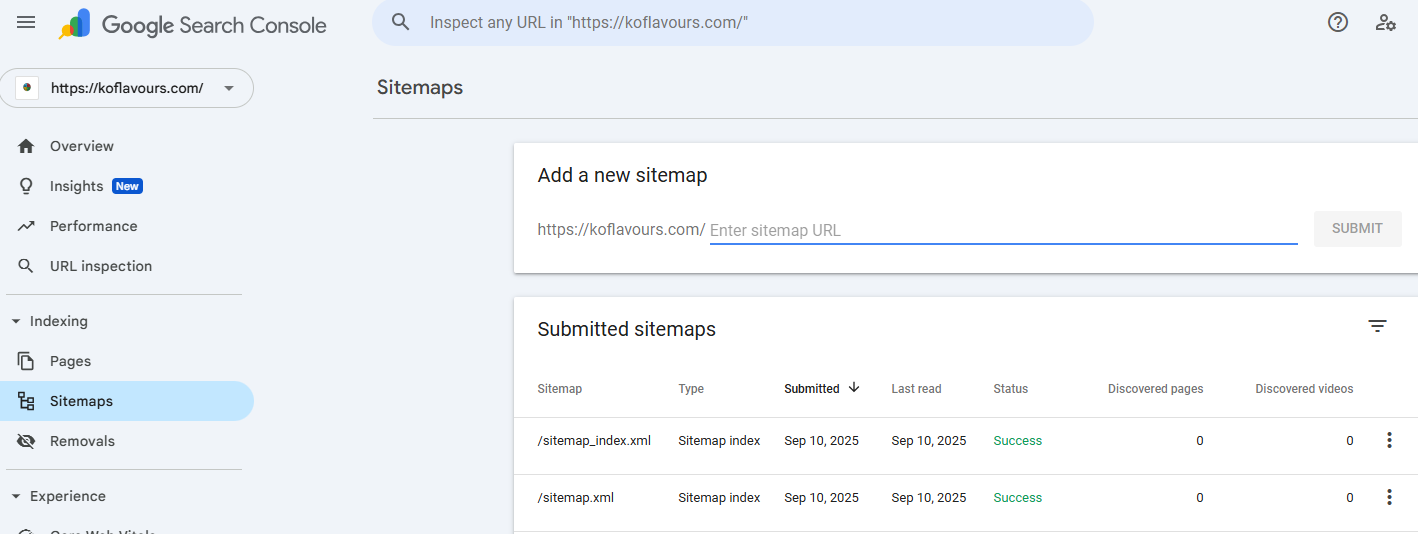
Task: Click the Performance trend icon
Action: pyautogui.click(x=26, y=226)
